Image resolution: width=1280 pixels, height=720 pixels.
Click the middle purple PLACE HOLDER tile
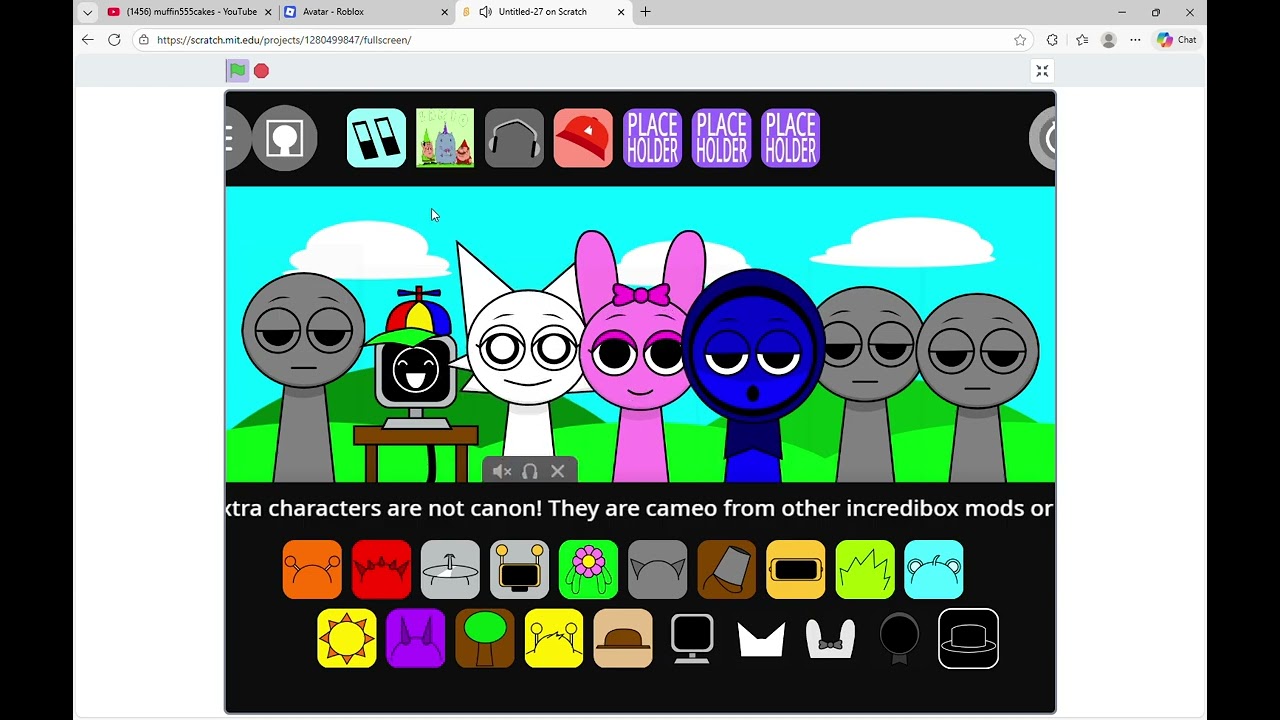[x=721, y=138]
